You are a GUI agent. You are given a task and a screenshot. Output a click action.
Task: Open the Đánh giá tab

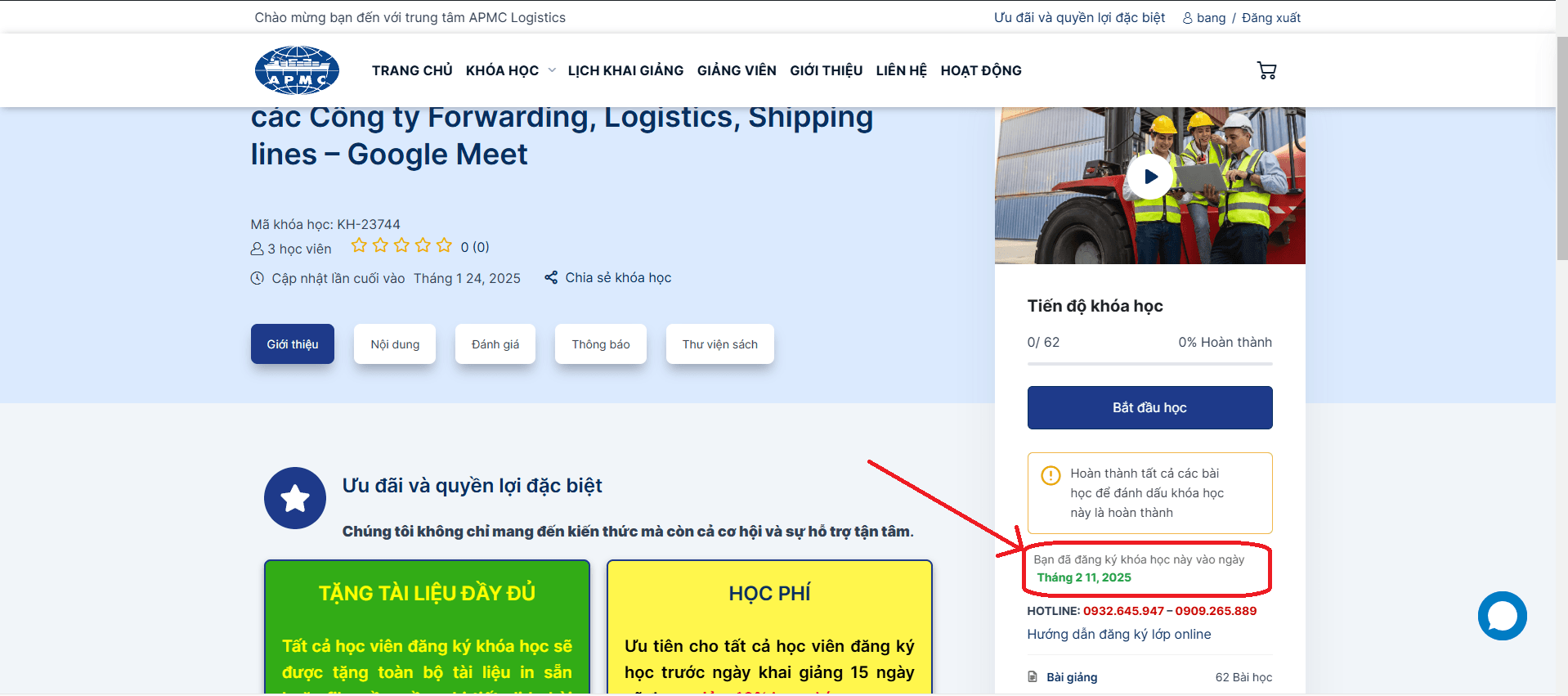[x=495, y=344]
